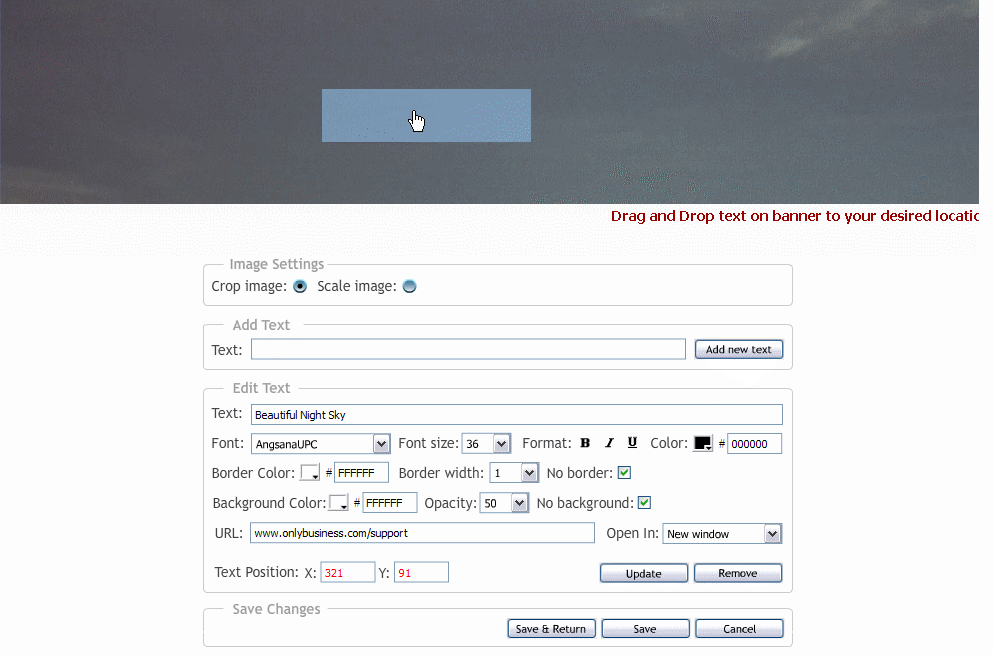Focus the Add Text input field
Image resolution: width=993 pixels, height=655 pixels.
468,349
